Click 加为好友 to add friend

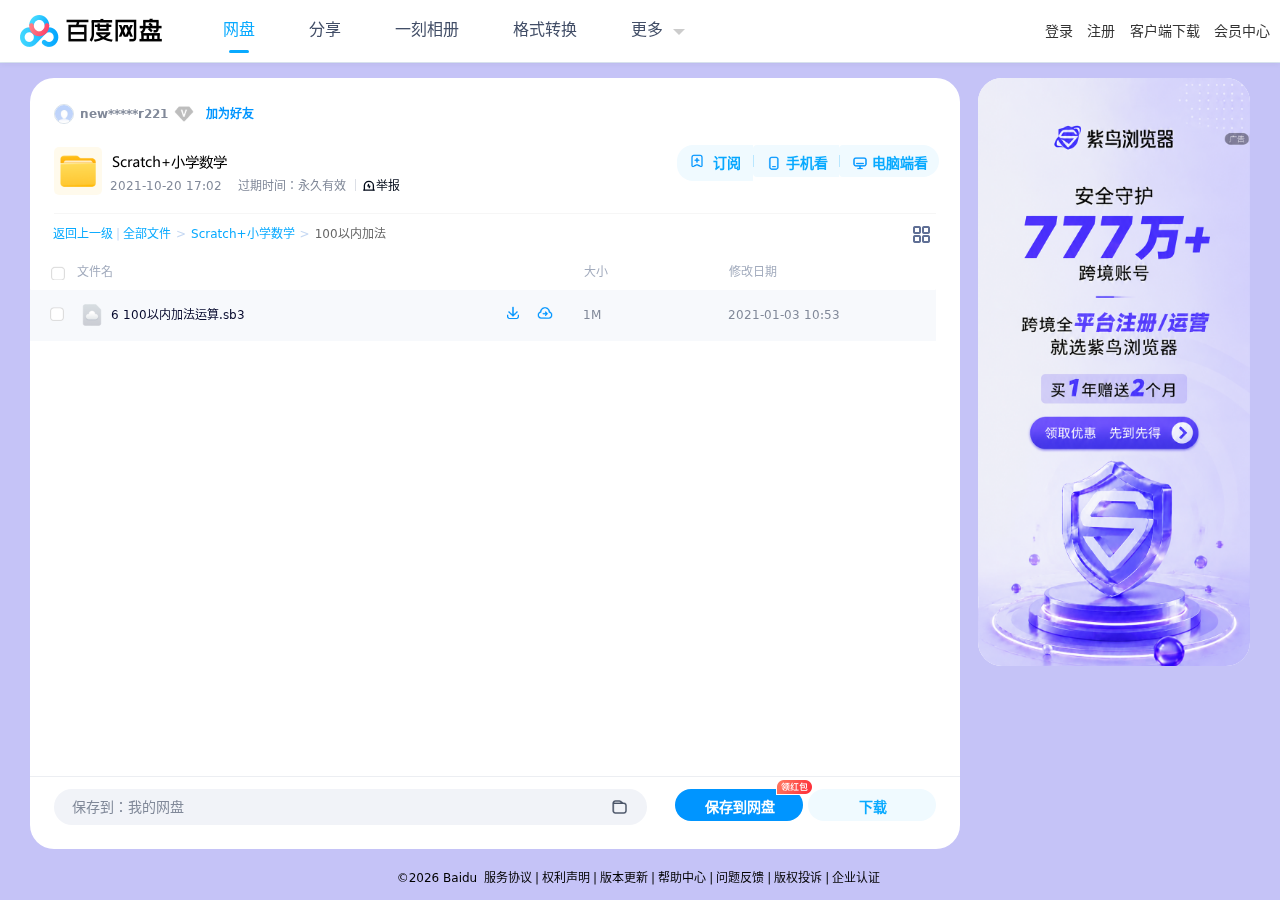pyautogui.click(x=230, y=114)
